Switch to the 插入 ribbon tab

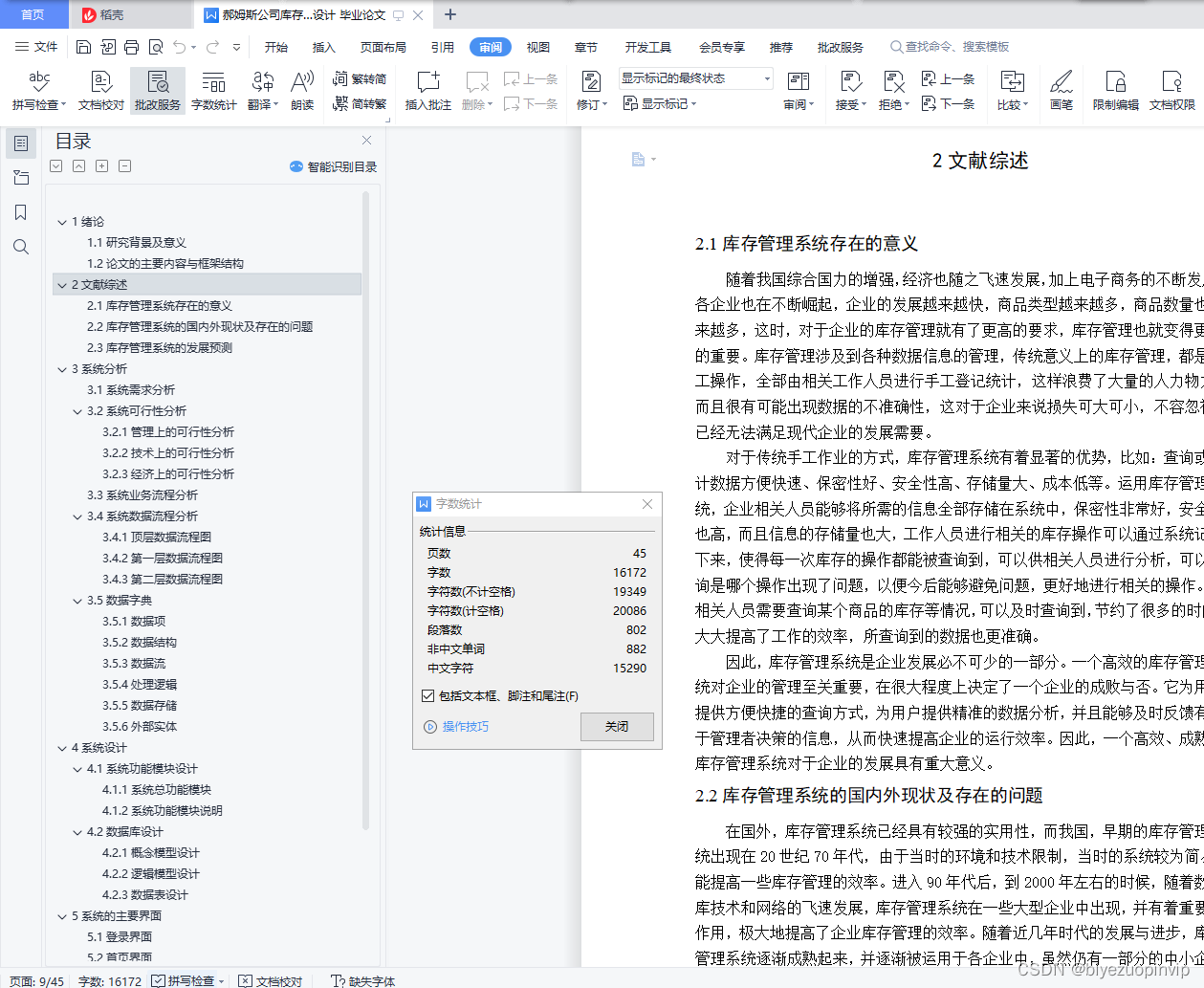tap(324, 47)
